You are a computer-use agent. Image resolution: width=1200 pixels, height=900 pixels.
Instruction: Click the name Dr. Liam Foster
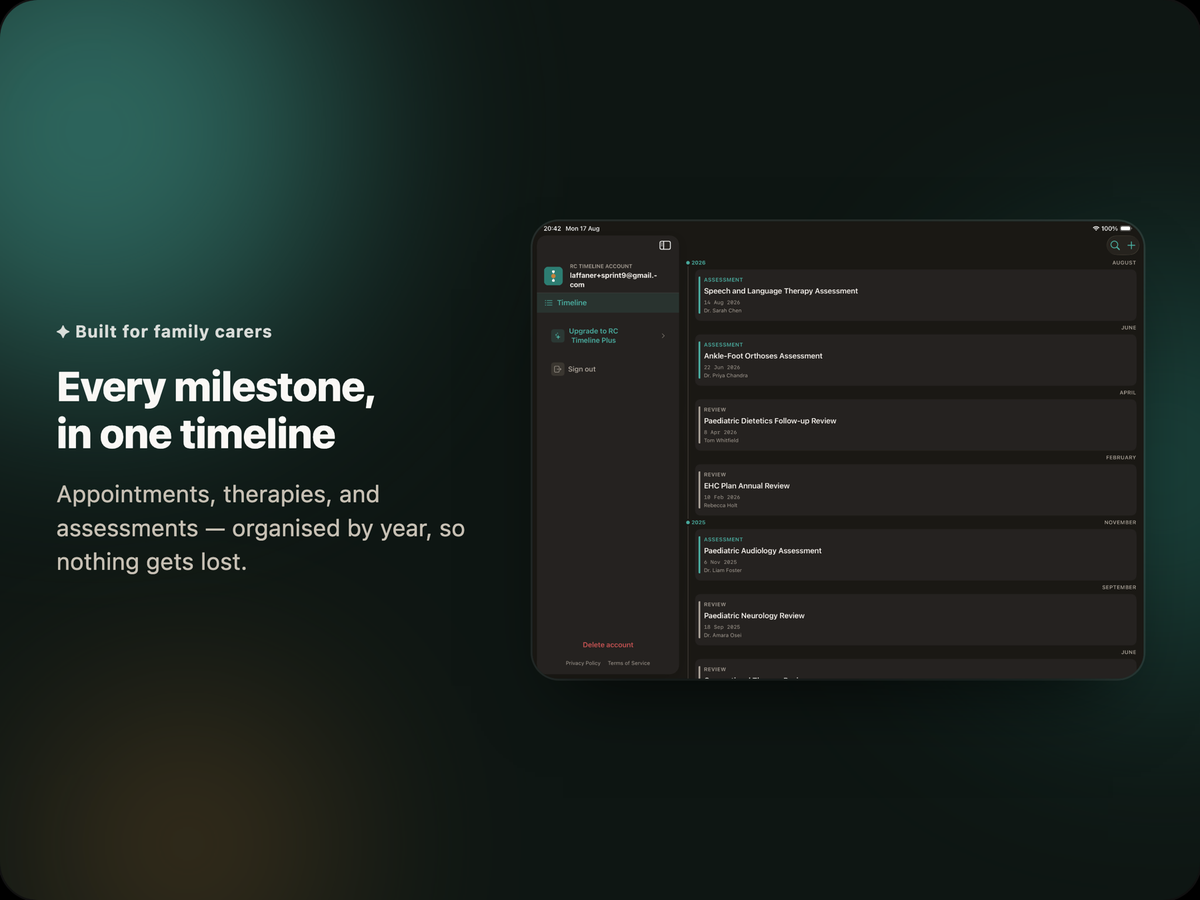(723, 571)
